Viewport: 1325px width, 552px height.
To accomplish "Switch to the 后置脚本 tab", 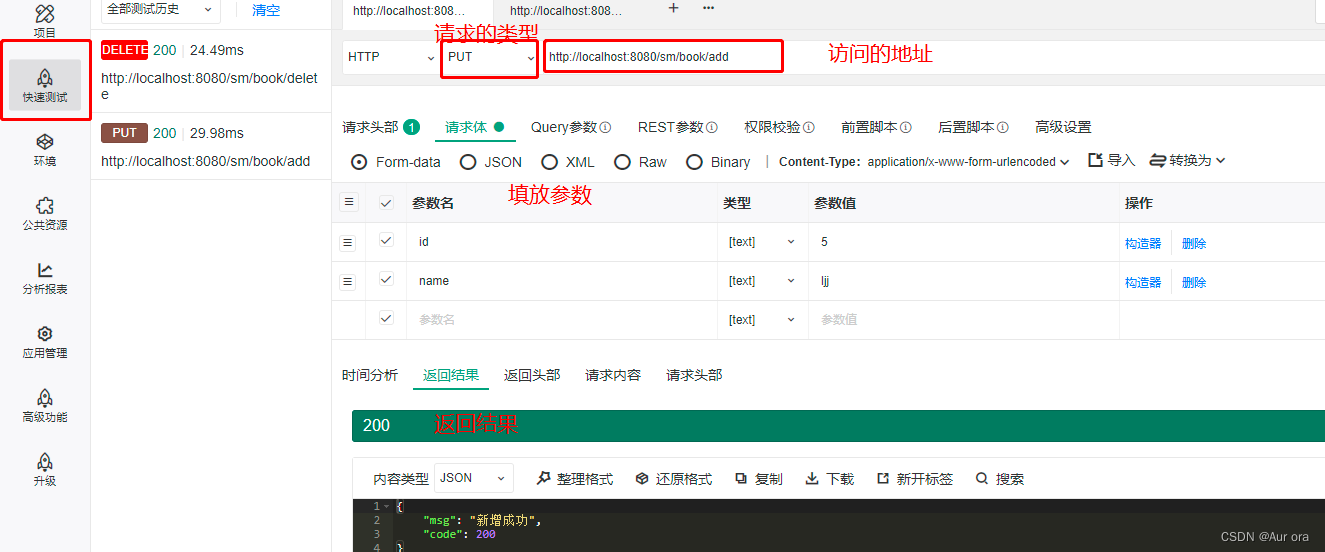I will point(973,128).
